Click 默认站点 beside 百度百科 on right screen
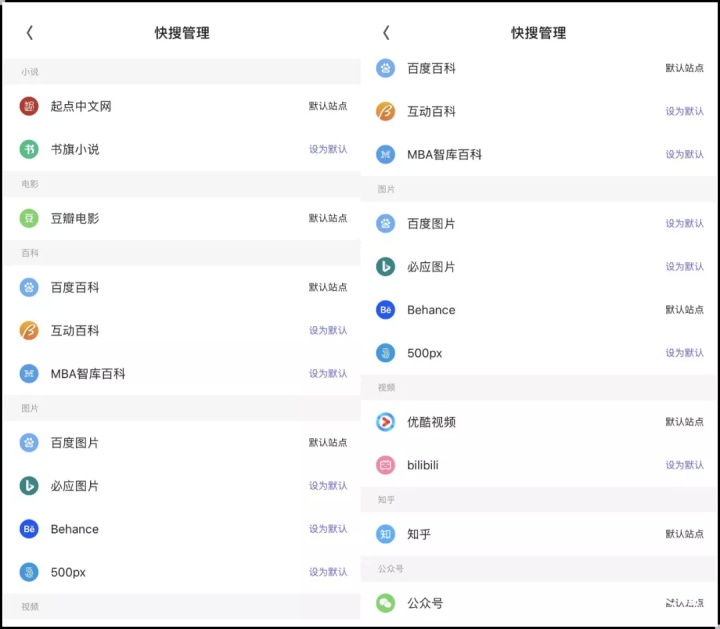The image size is (720, 629). [x=685, y=68]
